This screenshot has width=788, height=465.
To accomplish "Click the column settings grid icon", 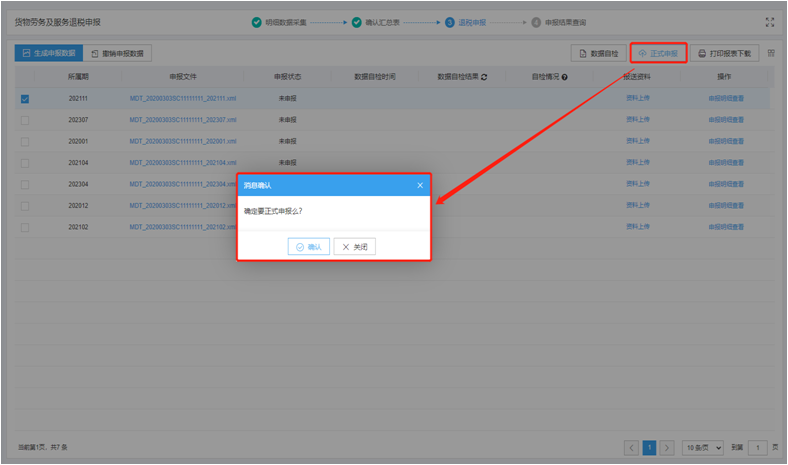I will (x=771, y=53).
